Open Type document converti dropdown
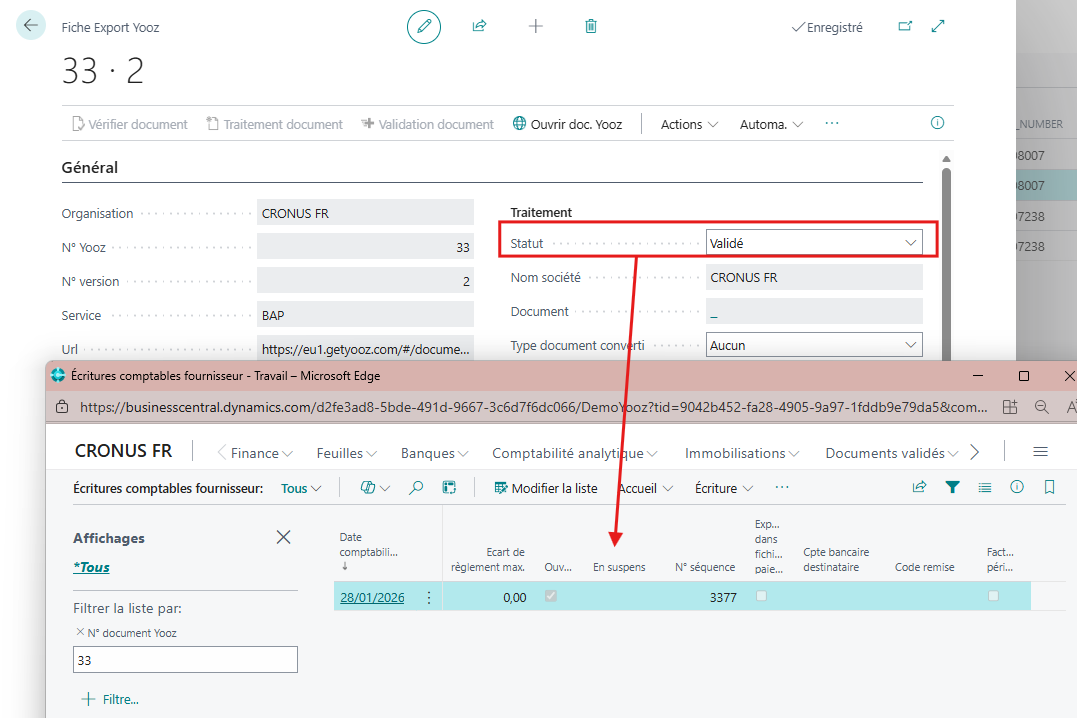1077x718 pixels. 812,345
